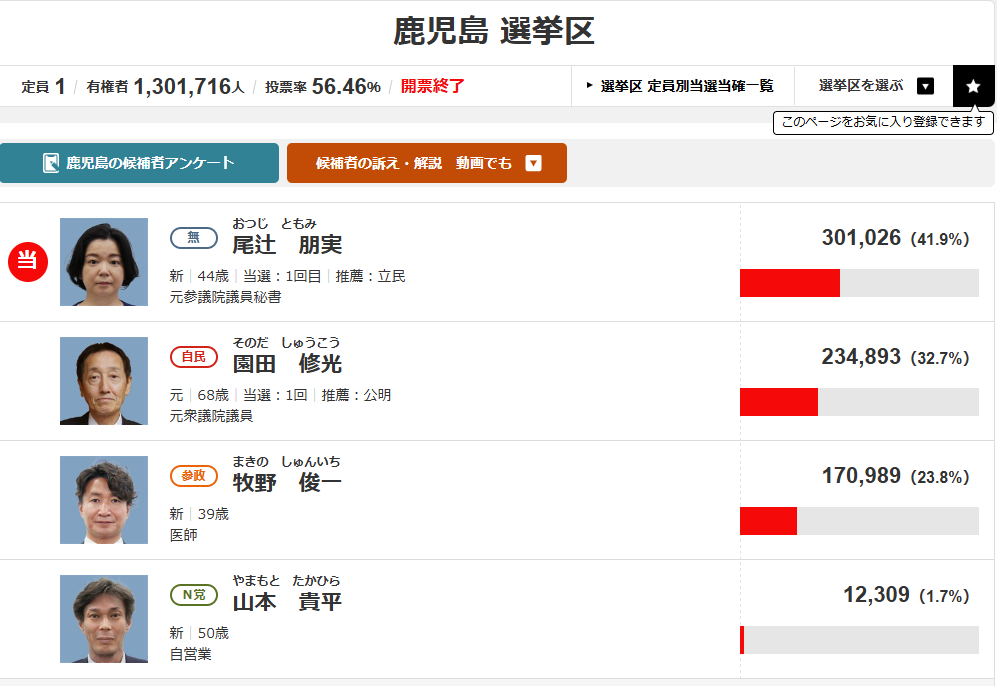Image resolution: width=997 pixels, height=686 pixels.
Task: Click the questionnaire document icon
Action: (x=51, y=163)
